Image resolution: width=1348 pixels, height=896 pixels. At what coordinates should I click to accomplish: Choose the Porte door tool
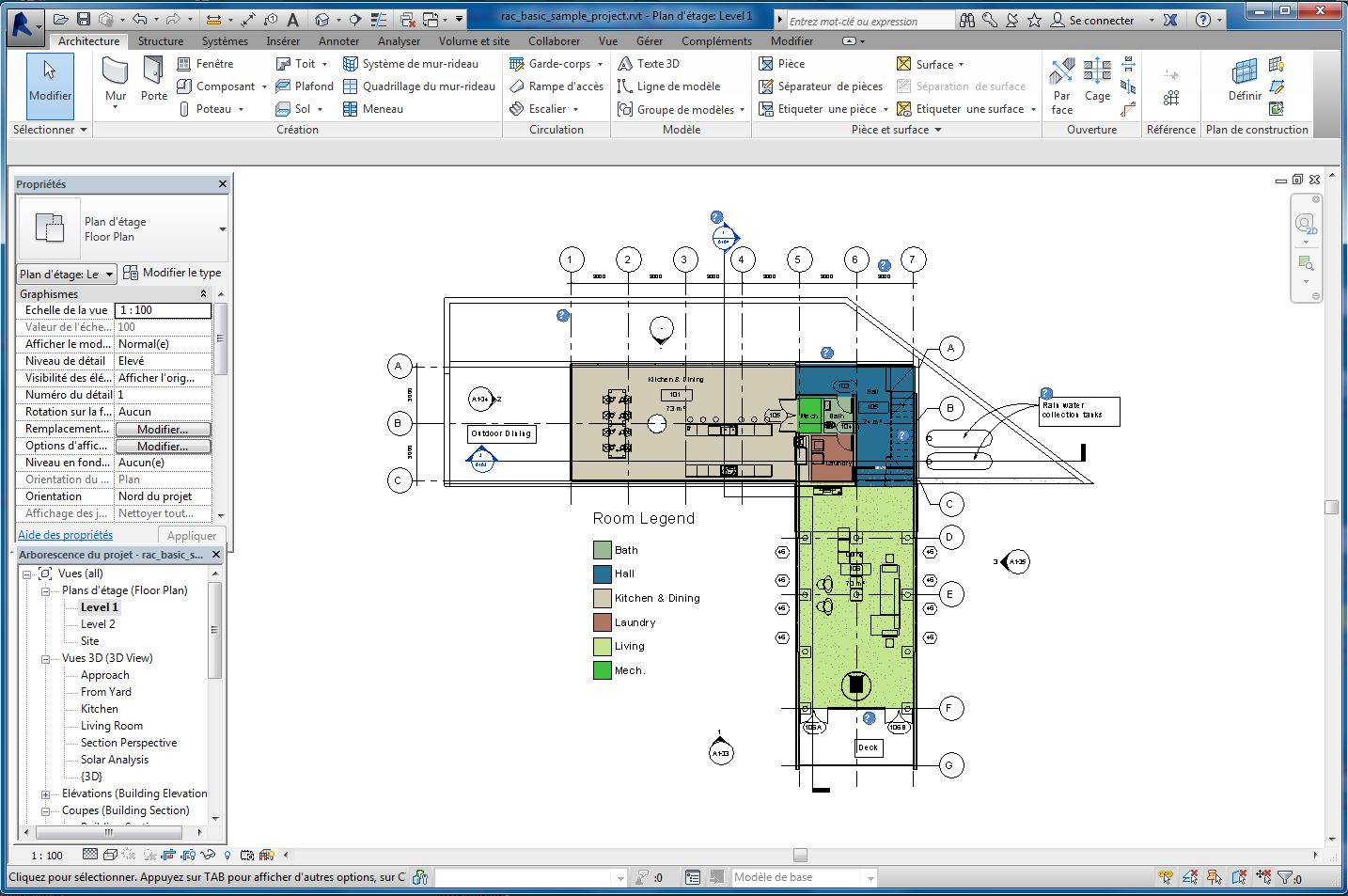(x=153, y=80)
